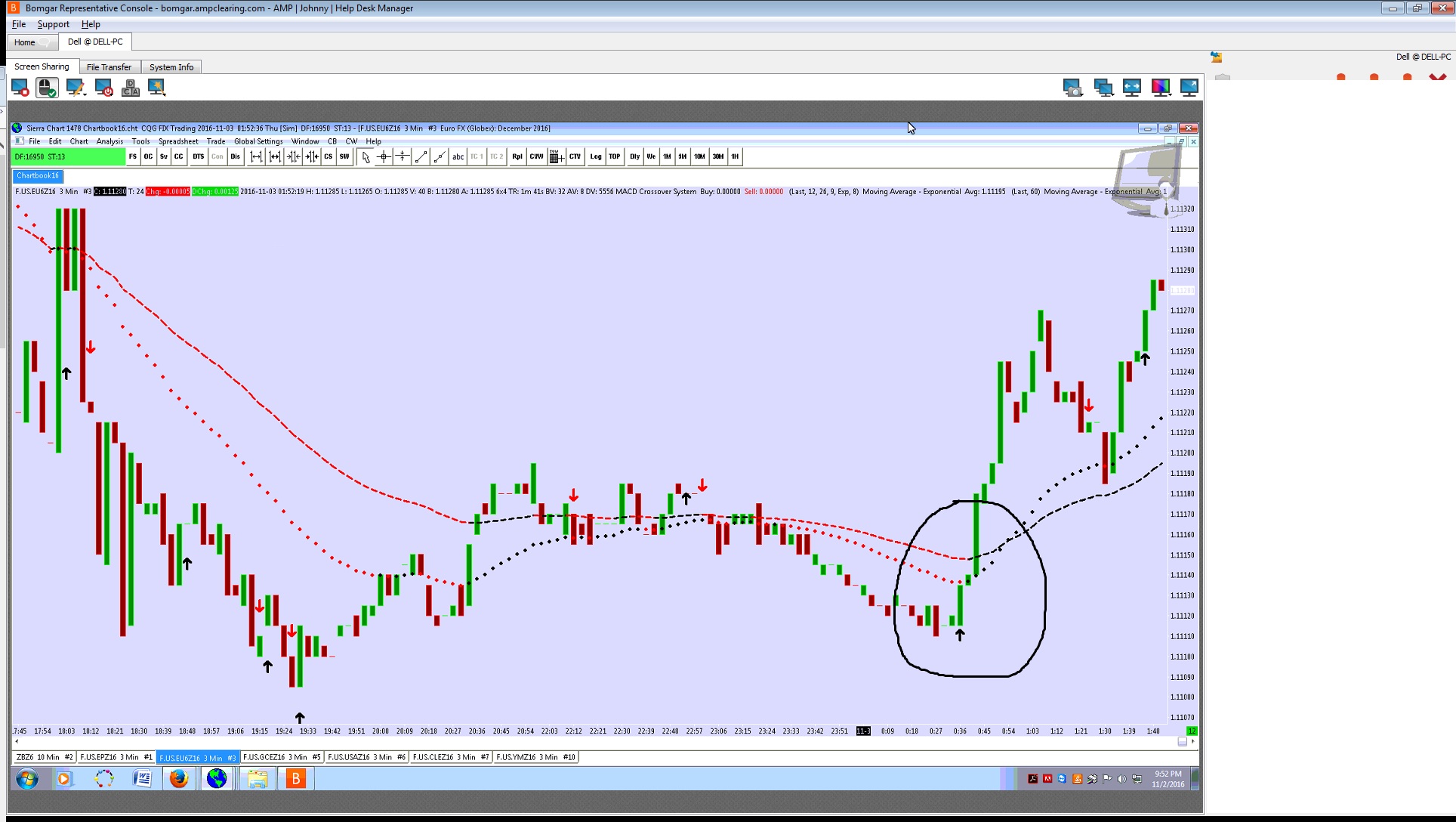
Task: Click the abc text tool button
Action: [458, 156]
